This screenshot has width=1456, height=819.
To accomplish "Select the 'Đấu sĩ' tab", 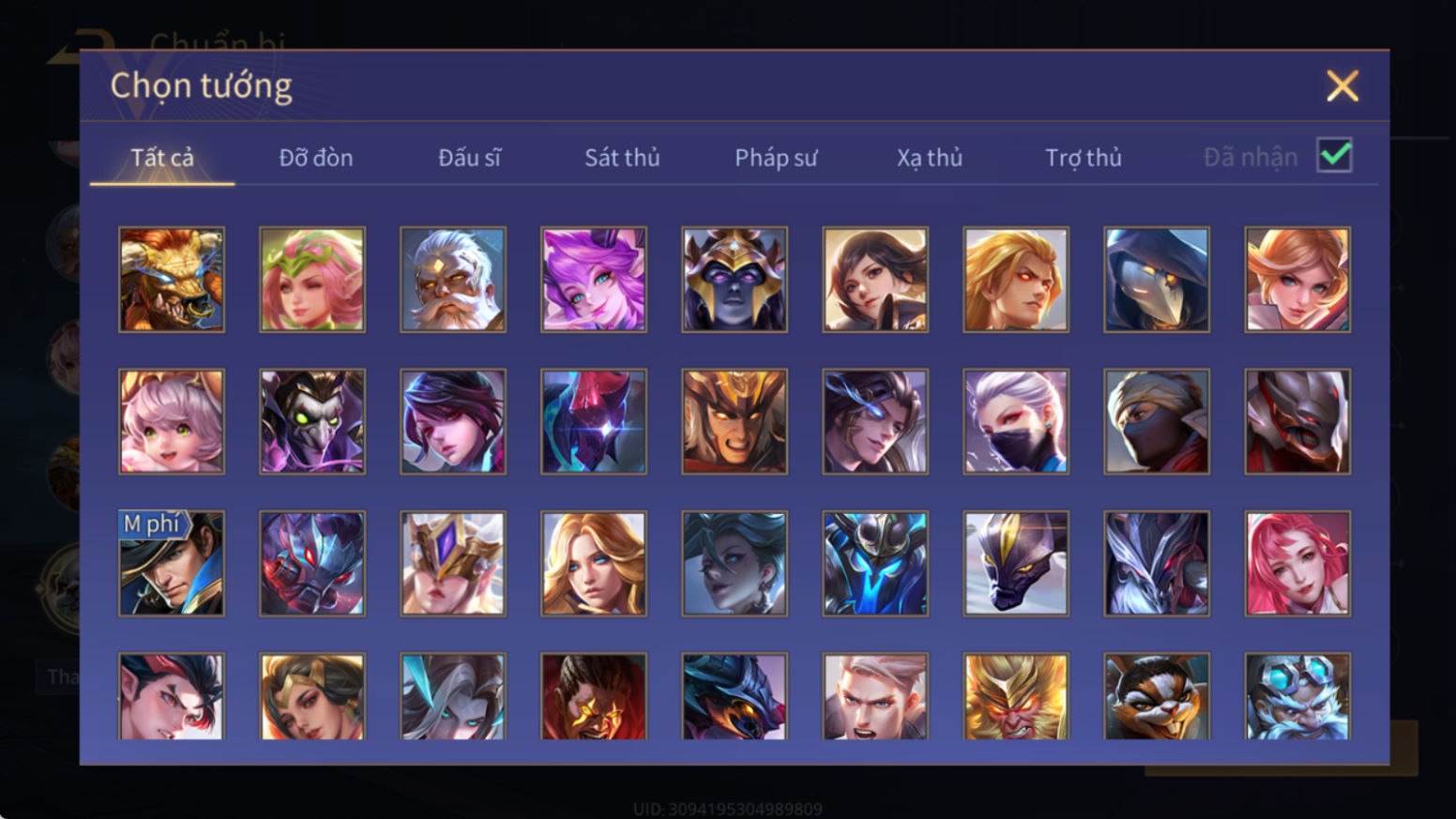I will (x=469, y=158).
